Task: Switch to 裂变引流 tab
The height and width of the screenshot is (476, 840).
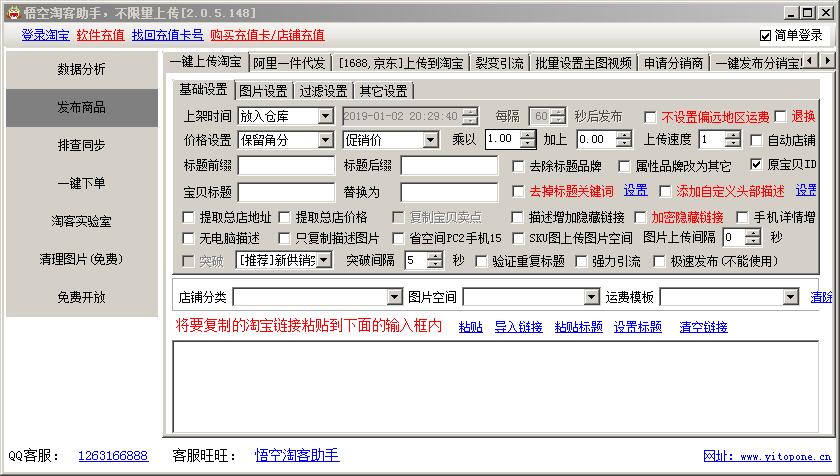Action: point(499,63)
